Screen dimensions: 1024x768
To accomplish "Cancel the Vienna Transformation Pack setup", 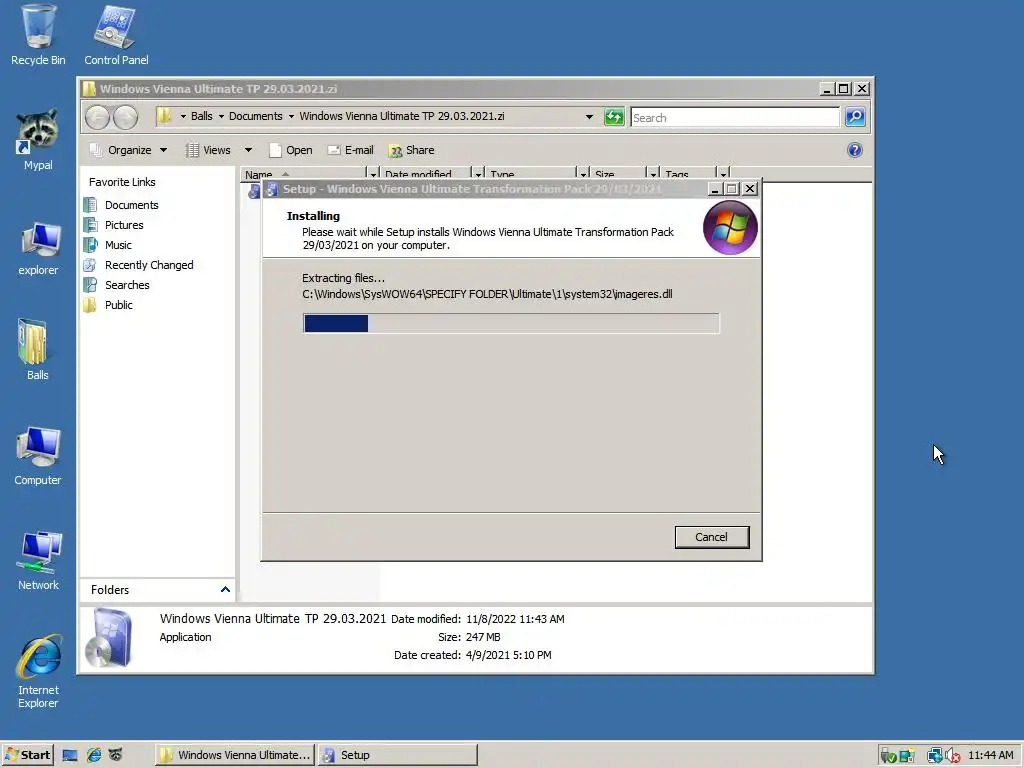I will tap(712, 537).
